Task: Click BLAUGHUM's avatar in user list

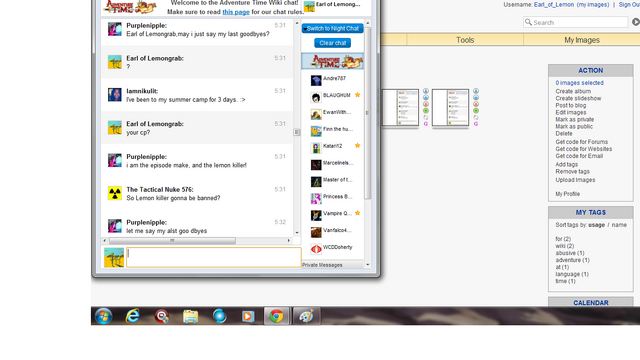Action: click(x=316, y=98)
